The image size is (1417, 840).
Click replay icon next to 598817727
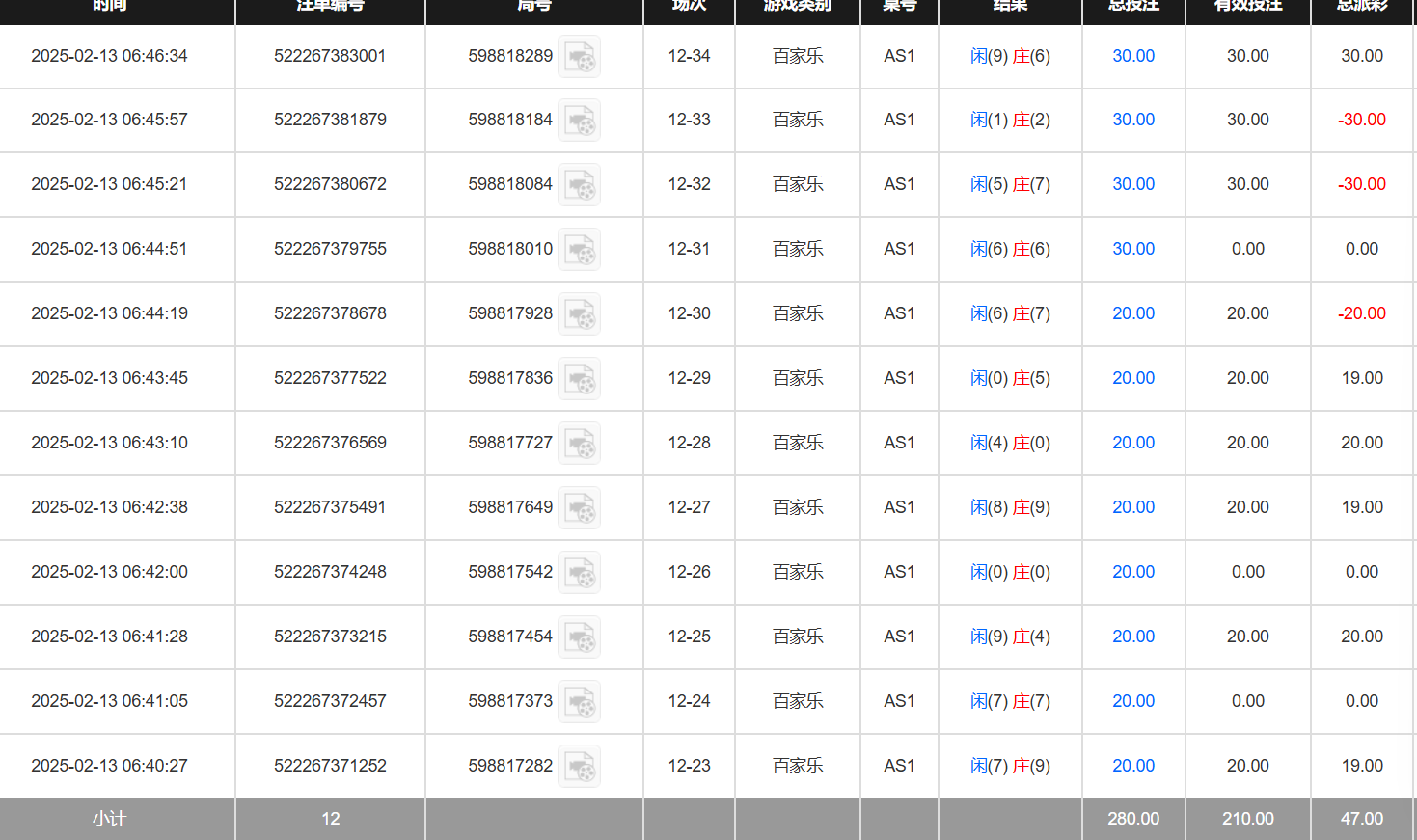point(580,444)
